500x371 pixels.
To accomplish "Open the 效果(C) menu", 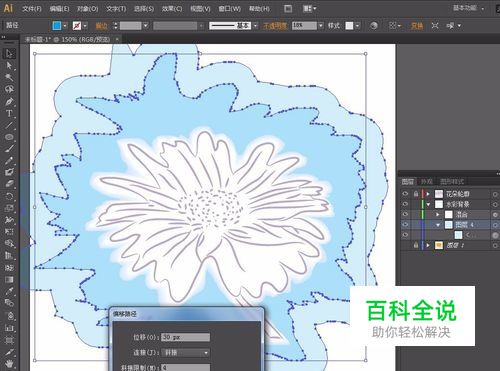I will click(172, 9).
